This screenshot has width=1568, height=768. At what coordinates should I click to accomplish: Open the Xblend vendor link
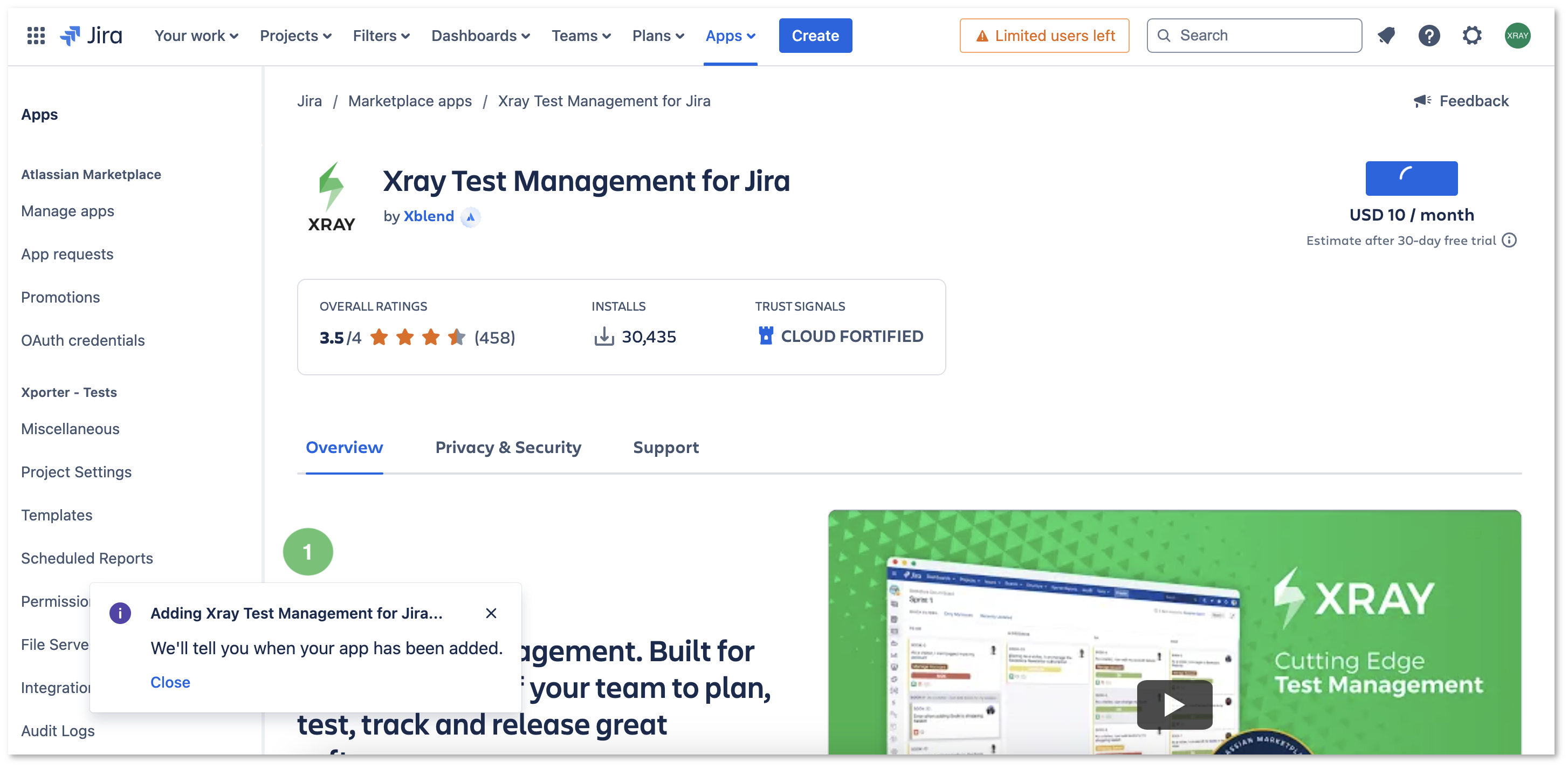(x=429, y=216)
